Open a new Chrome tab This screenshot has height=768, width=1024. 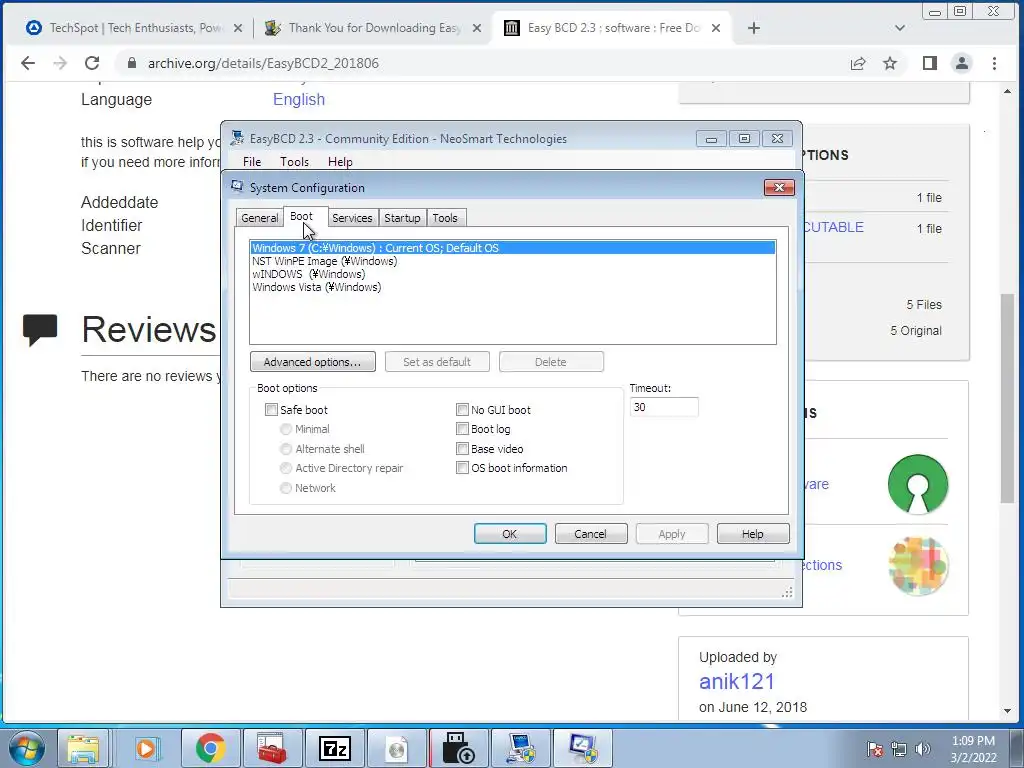point(754,28)
